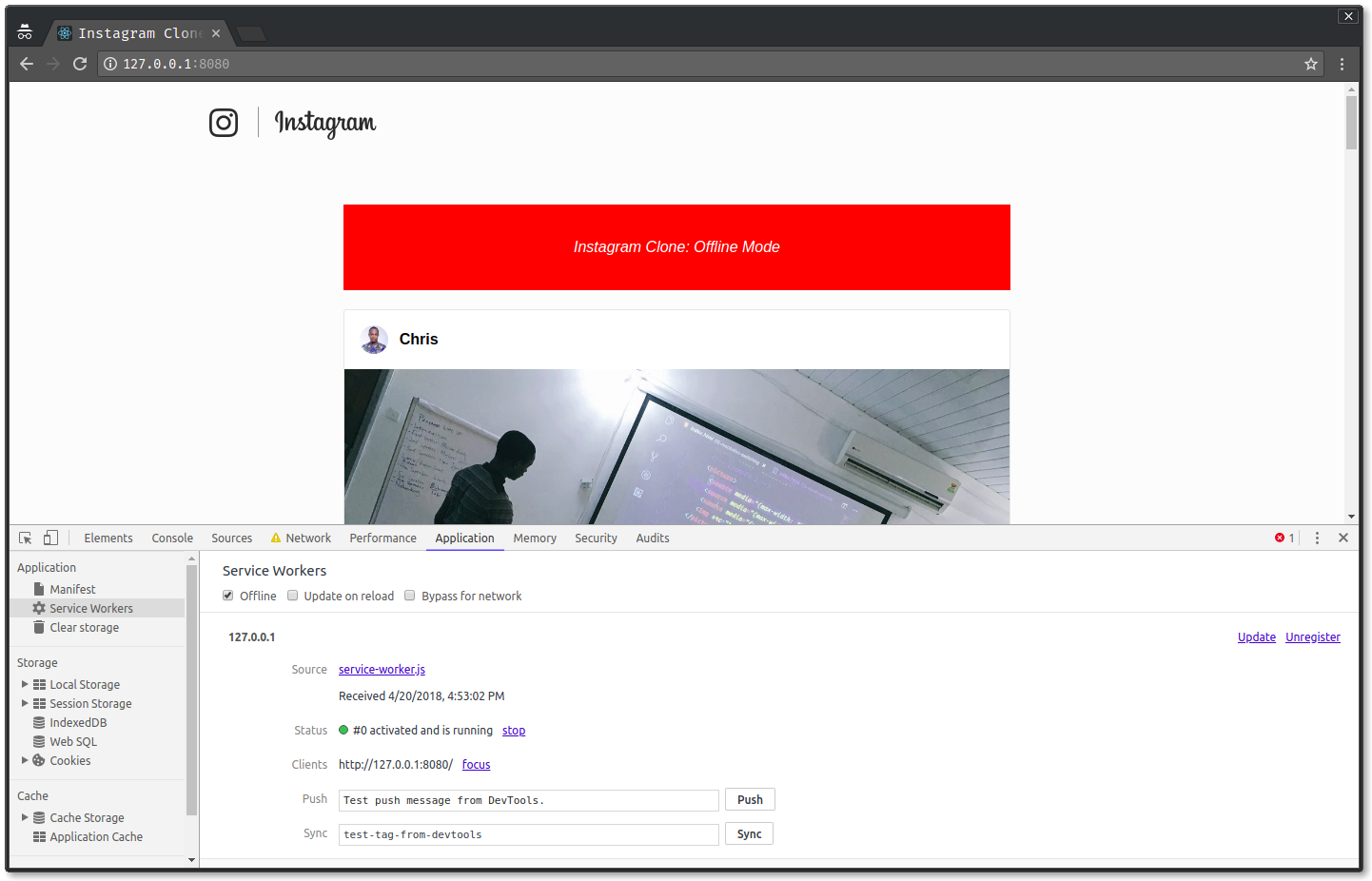Click the IndexedDB database icon

pyautogui.click(x=39, y=722)
